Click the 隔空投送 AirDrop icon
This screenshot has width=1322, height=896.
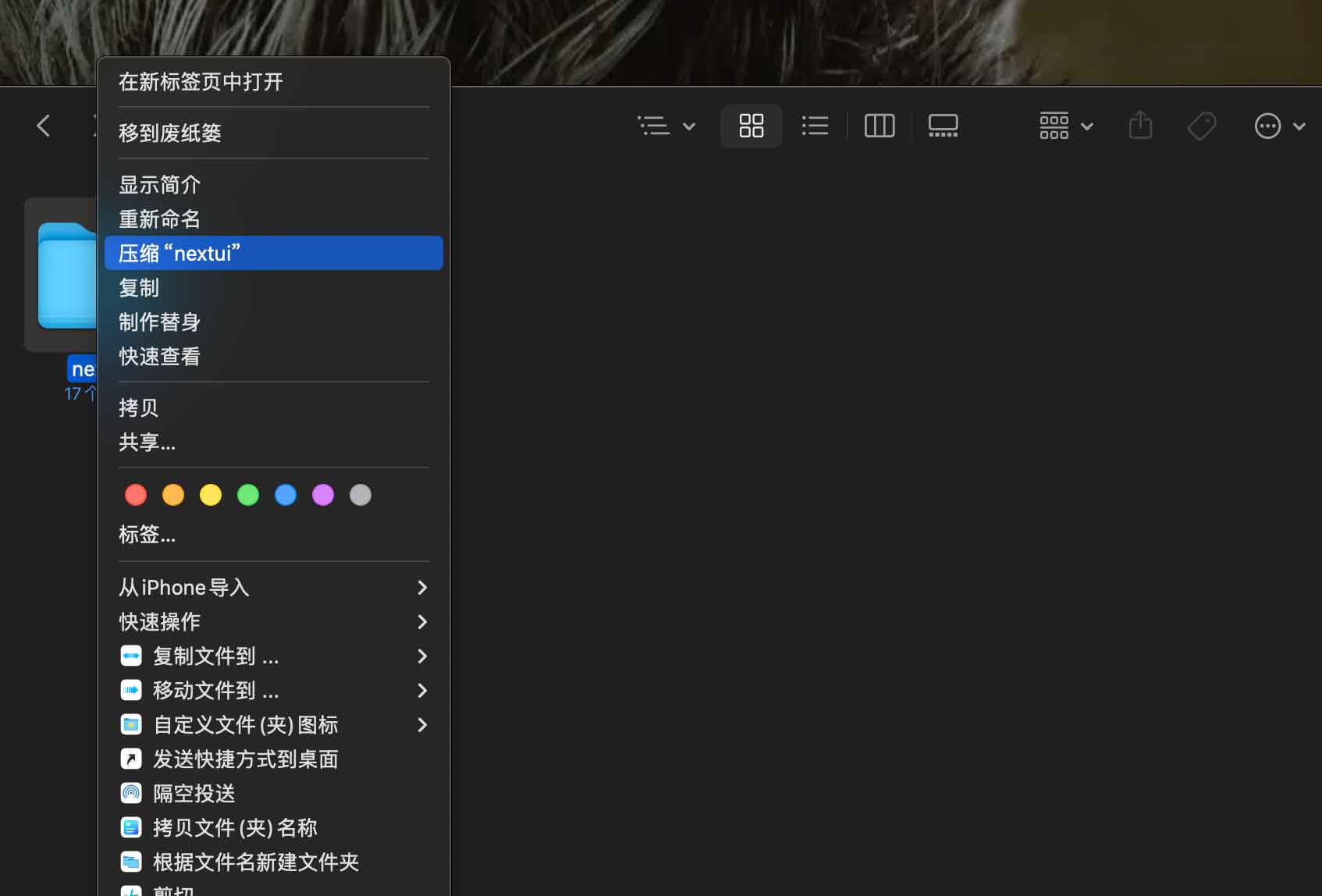(x=131, y=794)
